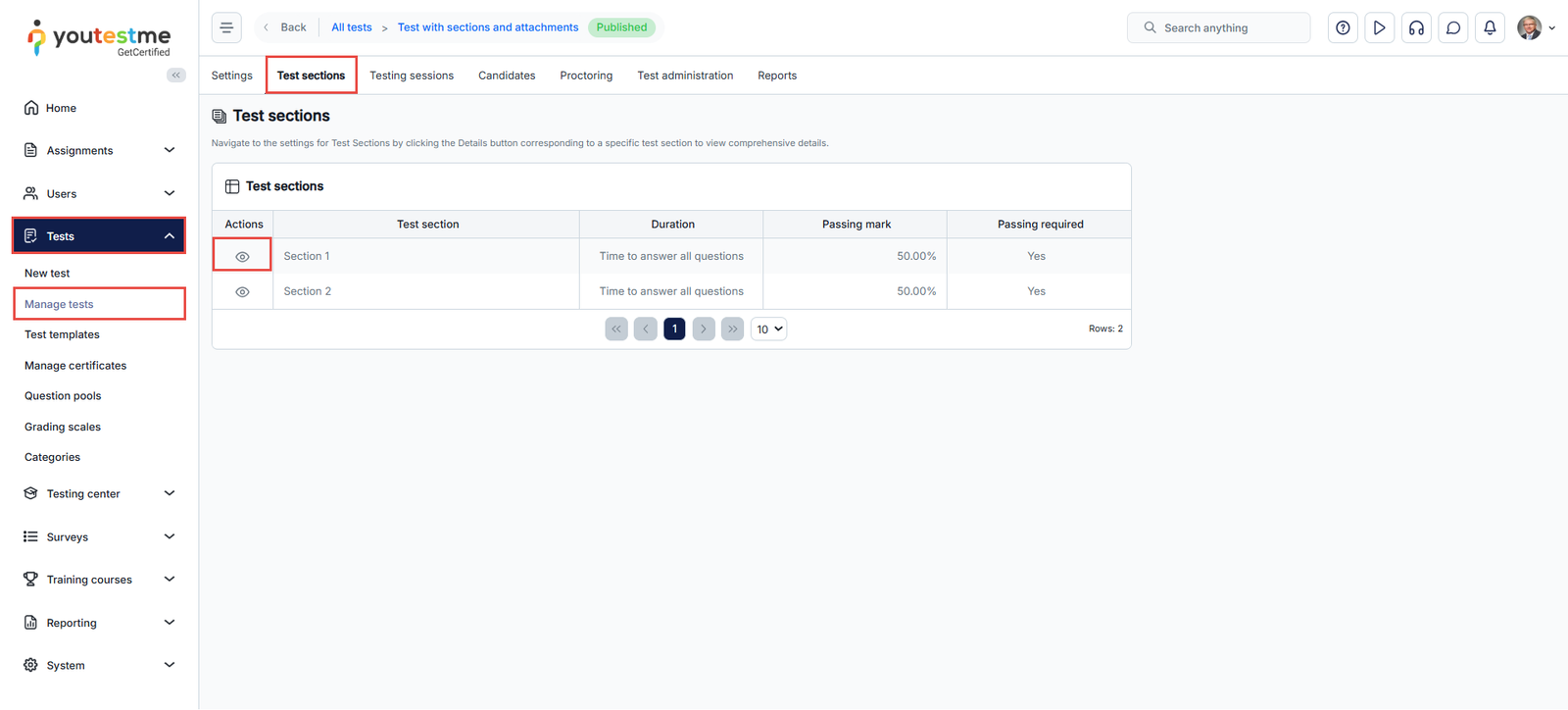1568x710 pixels.
Task: Open the chat messages icon
Action: (x=1453, y=27)
